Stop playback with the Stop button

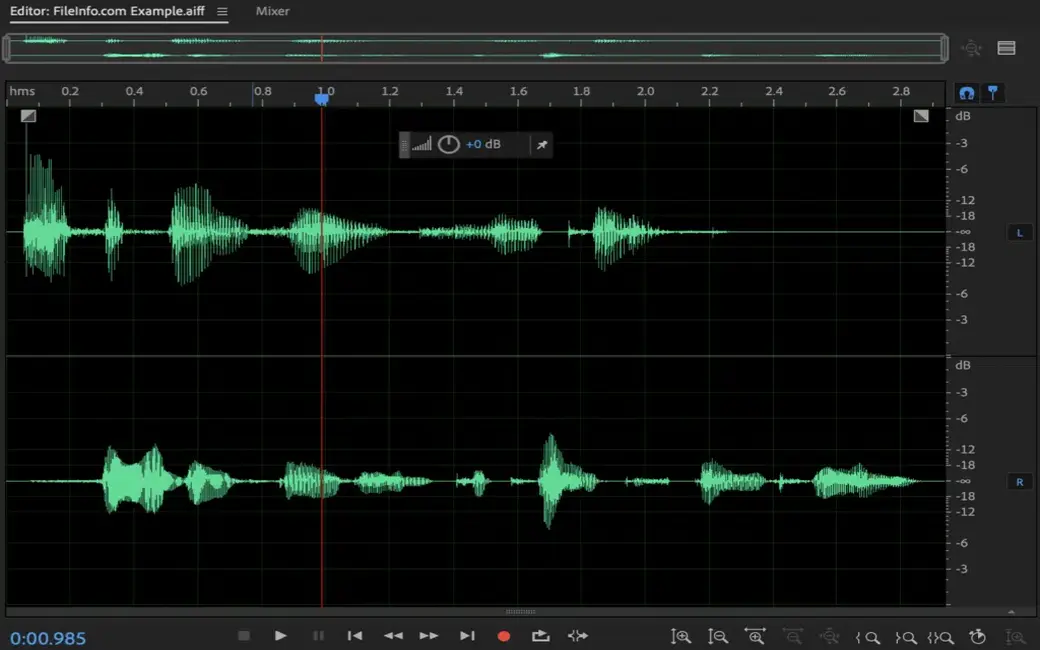[243, 635]
